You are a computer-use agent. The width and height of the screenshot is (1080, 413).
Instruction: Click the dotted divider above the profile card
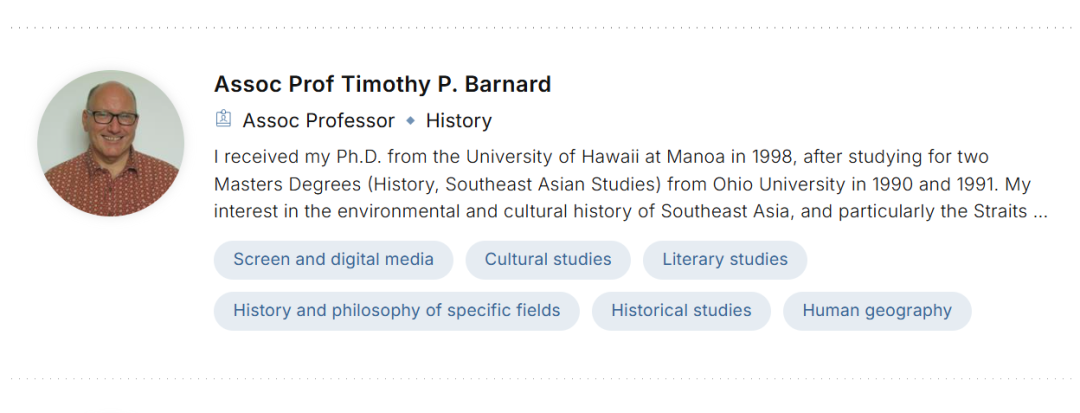(x=540, y=28)
